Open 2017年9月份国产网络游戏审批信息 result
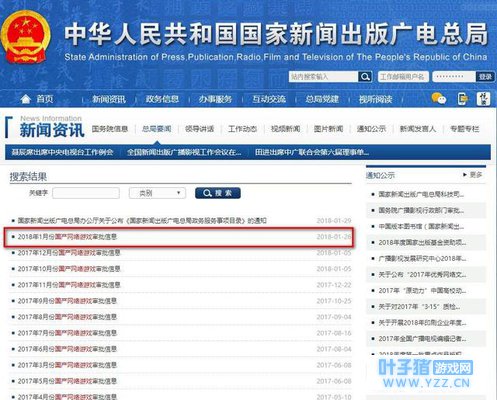The image size is (497, 400). [67, 301]
